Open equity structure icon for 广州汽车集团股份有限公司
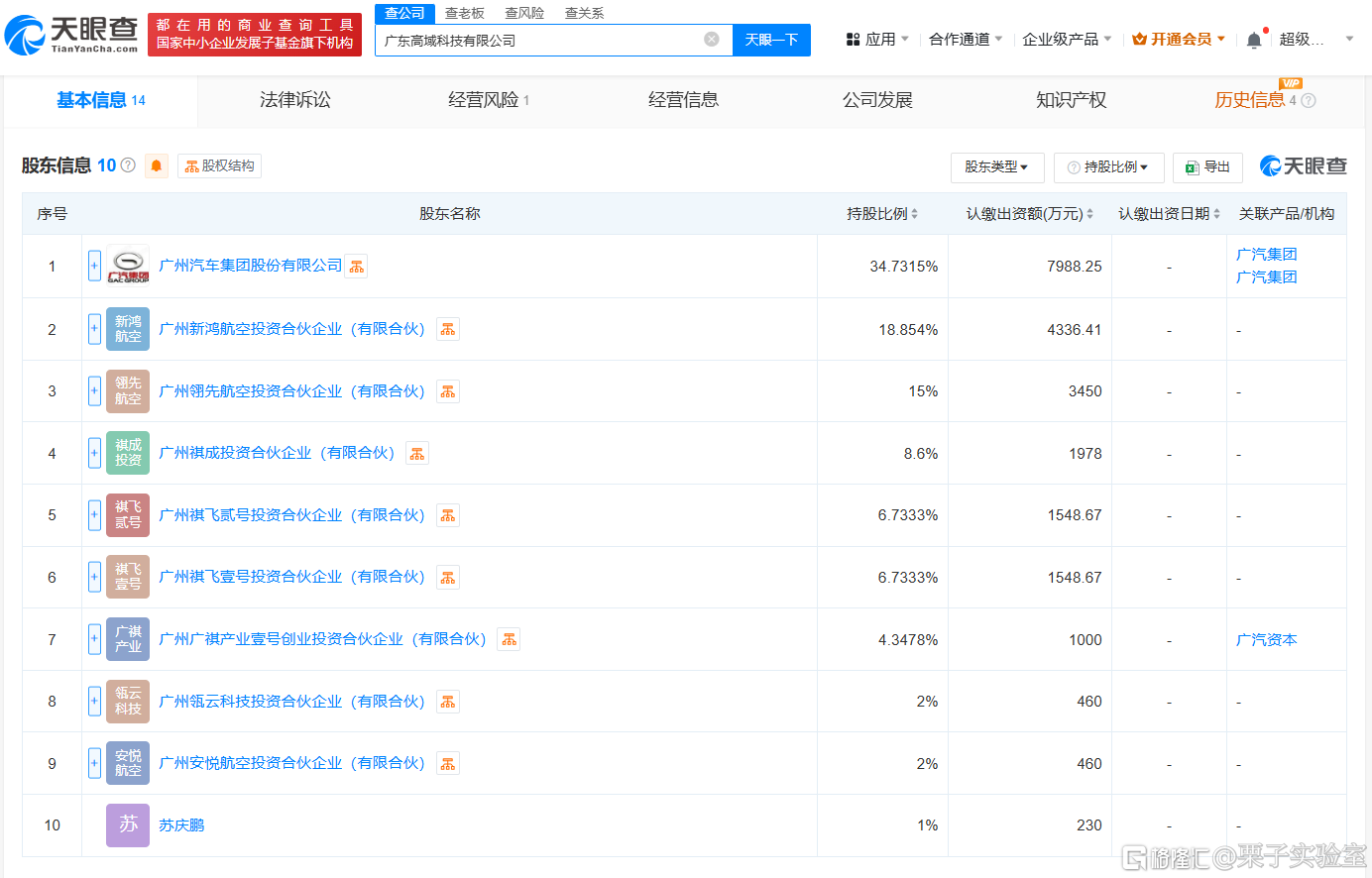 click(x=357, y=267)
